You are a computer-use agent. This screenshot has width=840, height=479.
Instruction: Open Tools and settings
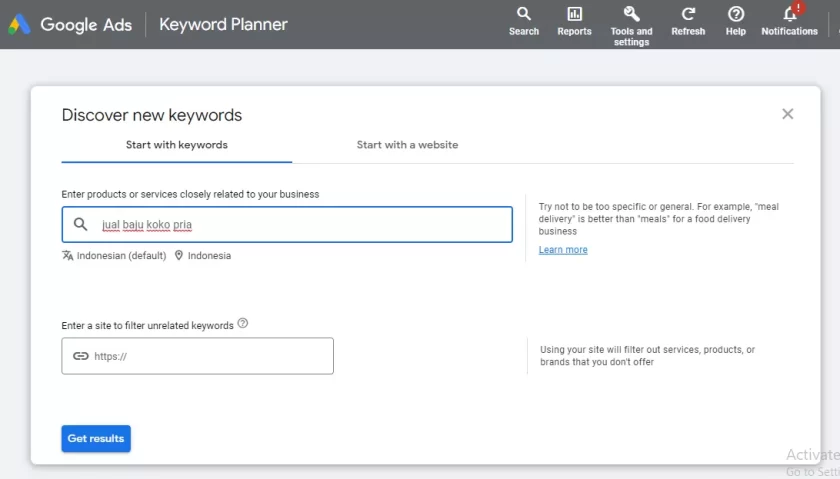(x=631, y=26)
